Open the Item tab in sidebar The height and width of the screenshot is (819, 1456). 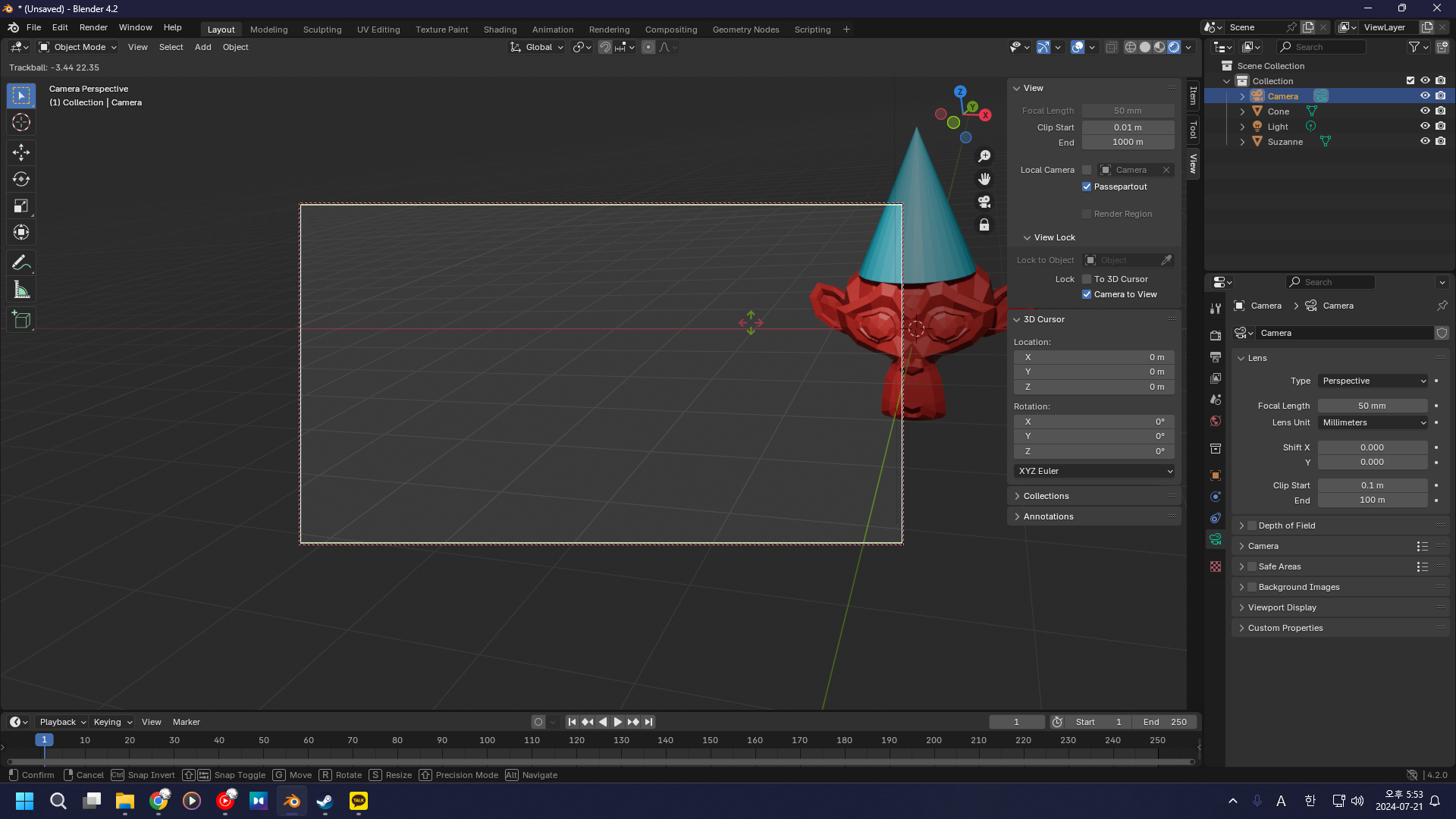pyautogui.click(x=1193, y=96)
